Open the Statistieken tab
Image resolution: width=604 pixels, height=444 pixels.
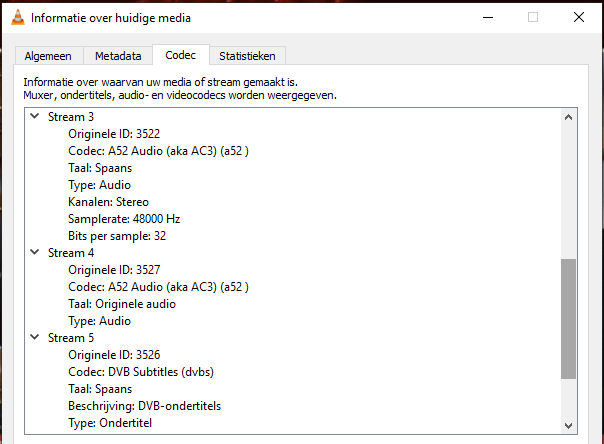coord(247,56)
